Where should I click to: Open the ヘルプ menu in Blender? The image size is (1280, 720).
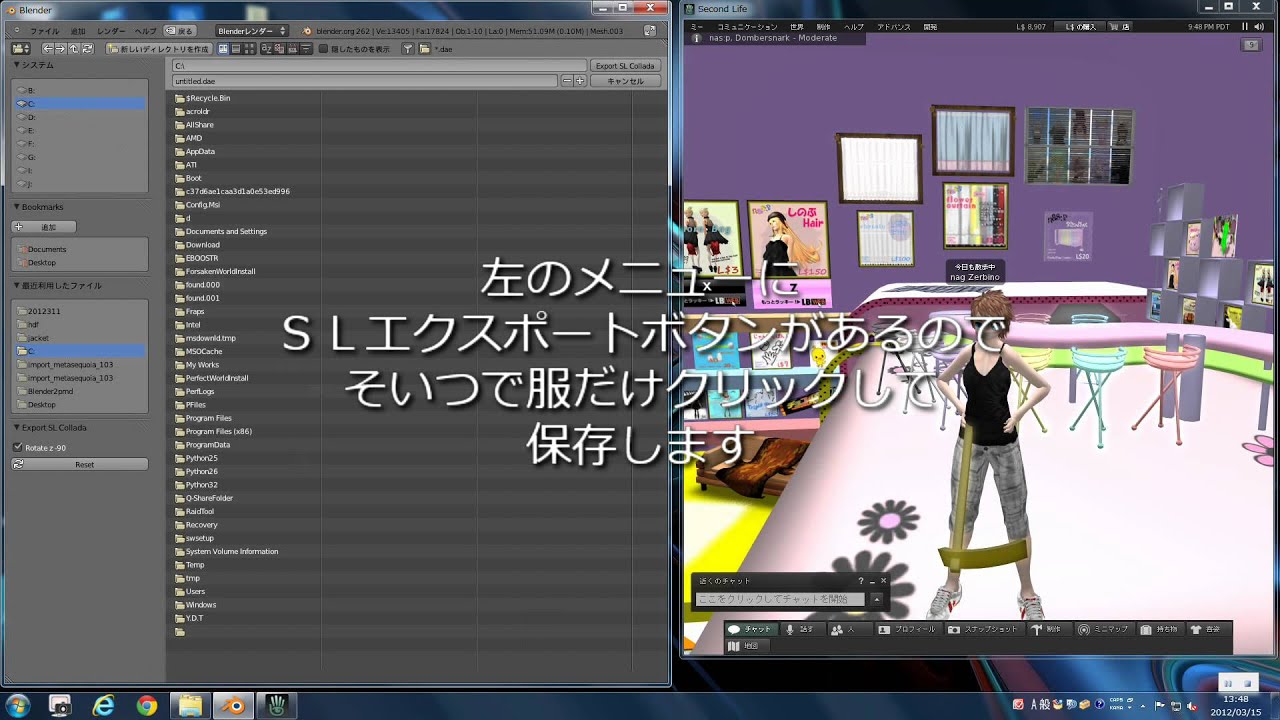[145, 31]
